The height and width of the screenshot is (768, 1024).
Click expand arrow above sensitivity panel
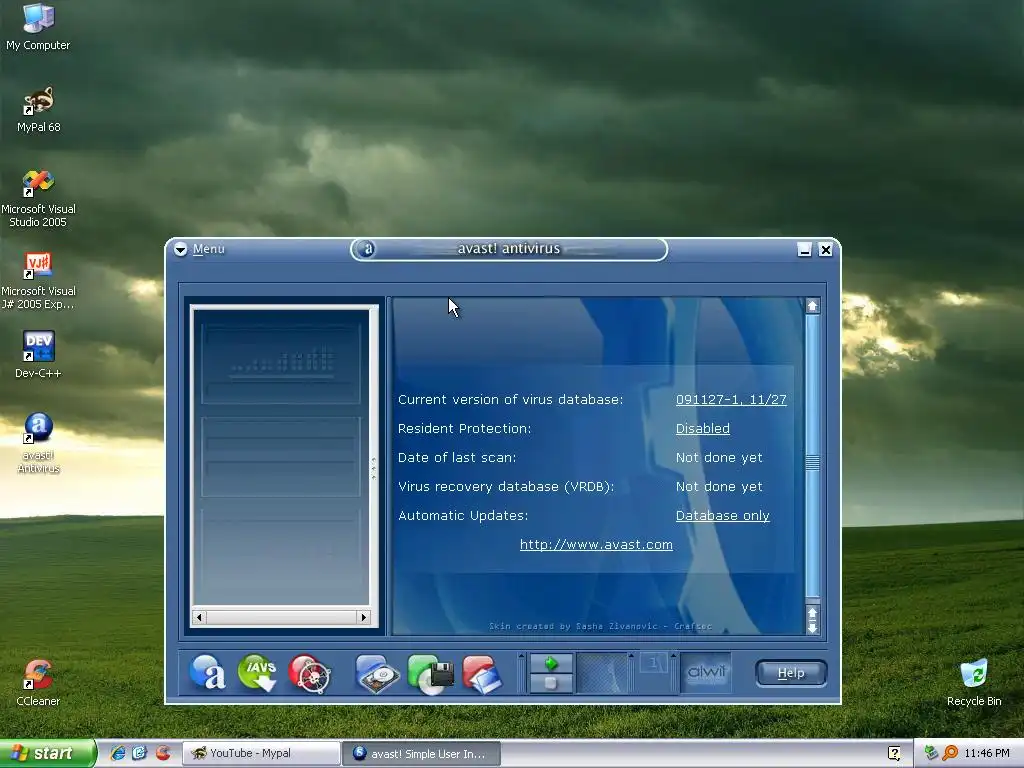click(631, 655)
